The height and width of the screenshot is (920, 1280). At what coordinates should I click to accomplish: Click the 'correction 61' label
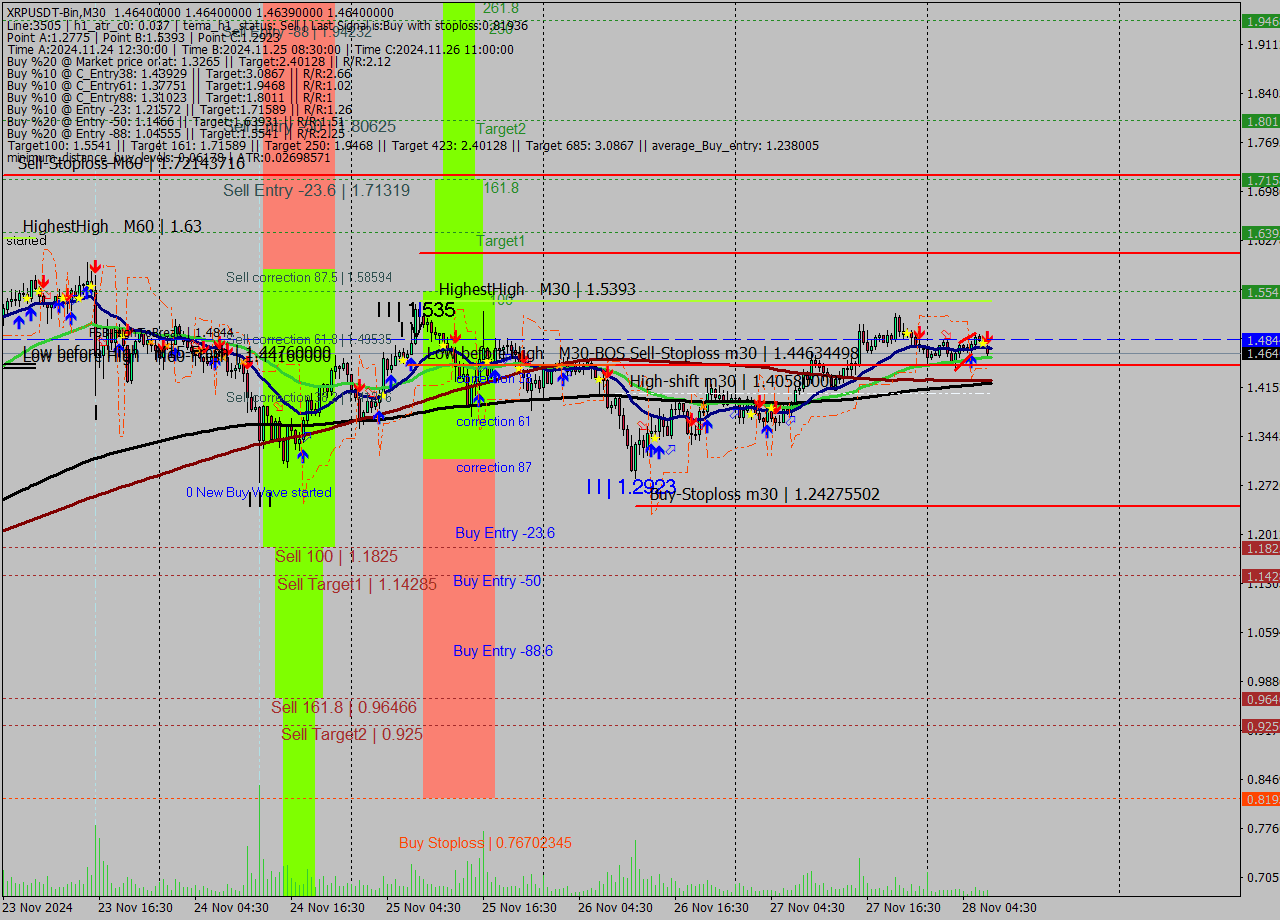(493, 421)
